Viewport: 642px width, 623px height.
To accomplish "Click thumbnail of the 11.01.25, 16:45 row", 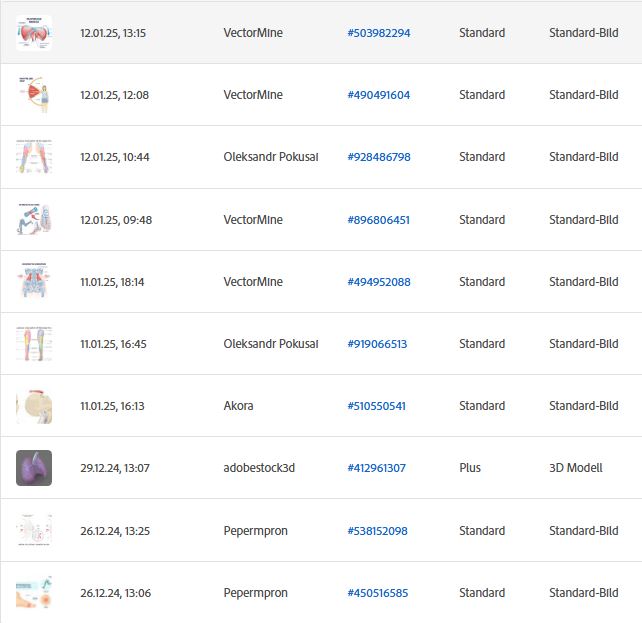I will click(34, 344).
